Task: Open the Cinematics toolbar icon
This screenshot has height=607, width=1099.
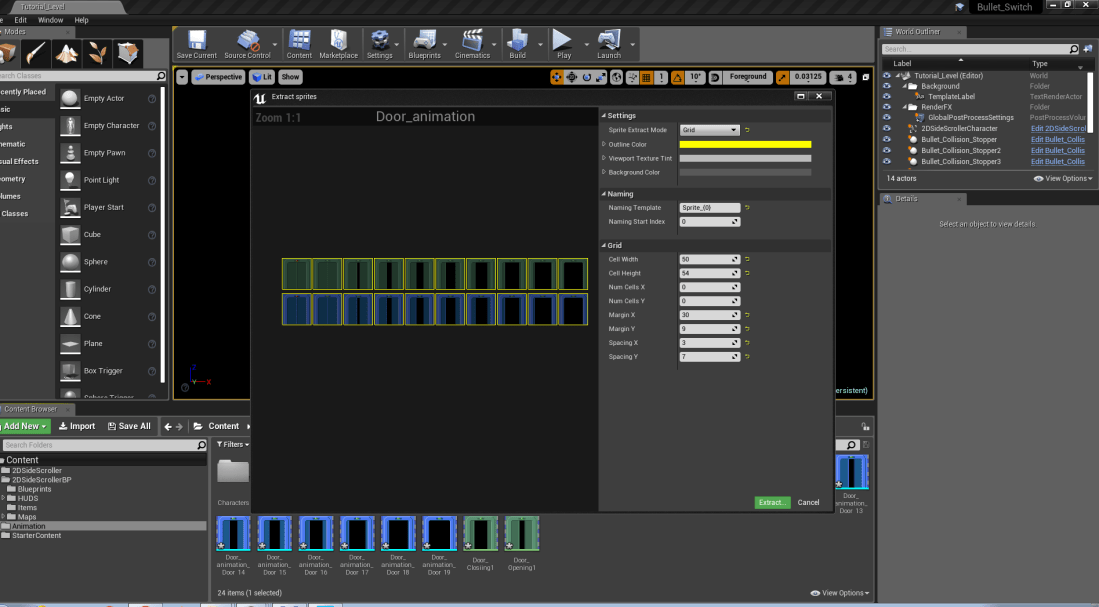Action: pos(472,42)
